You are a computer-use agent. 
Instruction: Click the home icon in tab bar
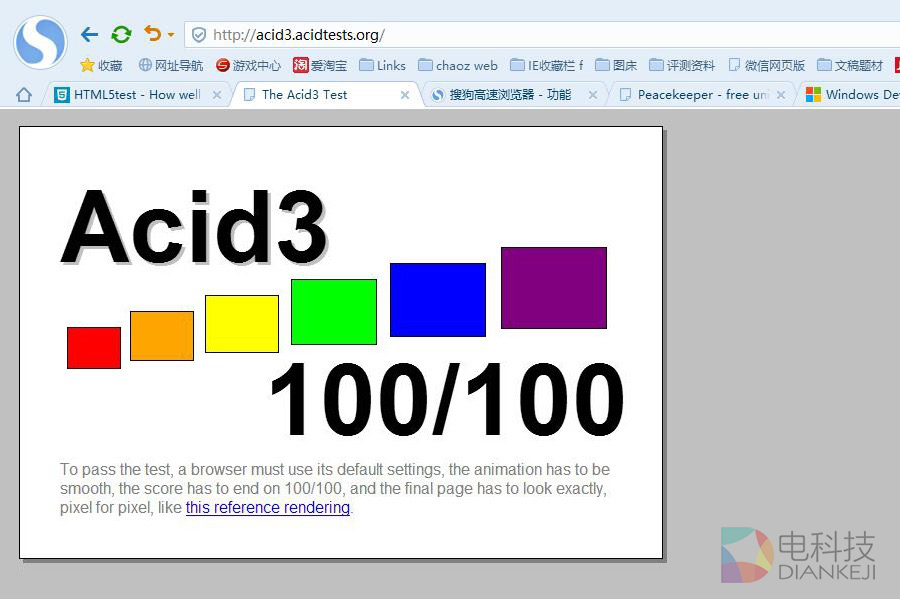(x=24, y=94)
